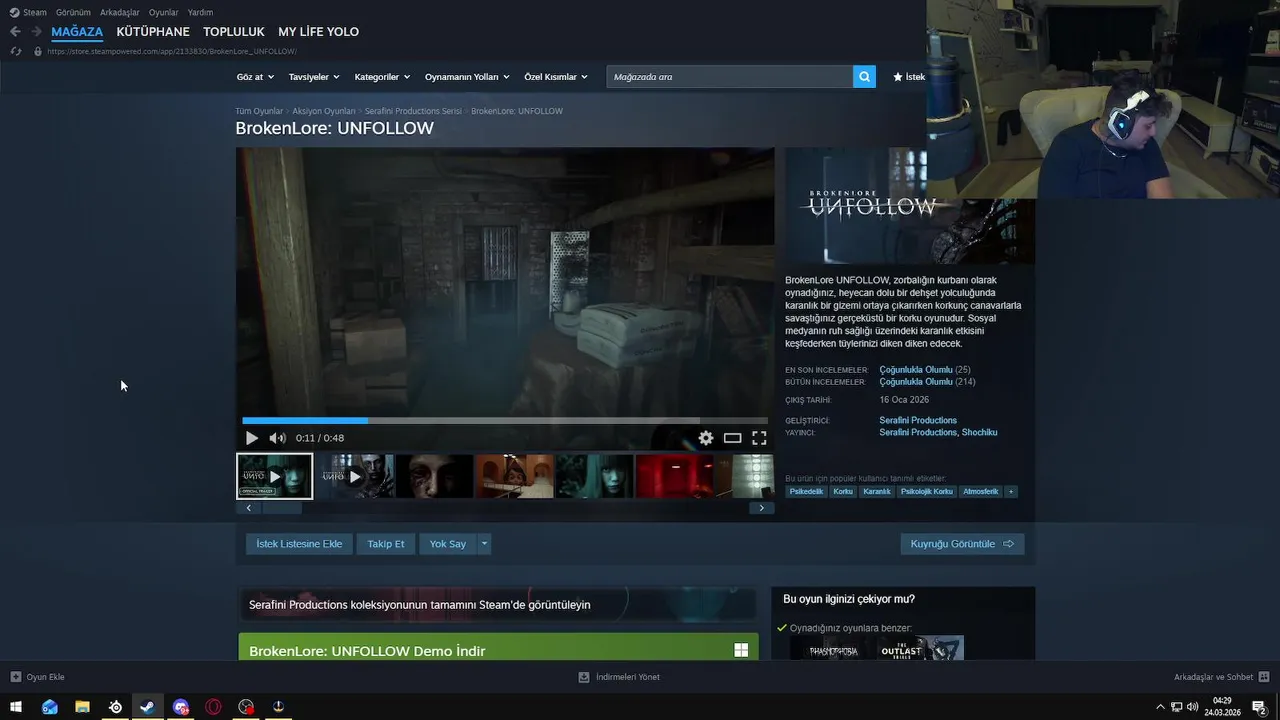
Task: Click the plus icon next to Oyun Ekle
Action: pos(15,677)
